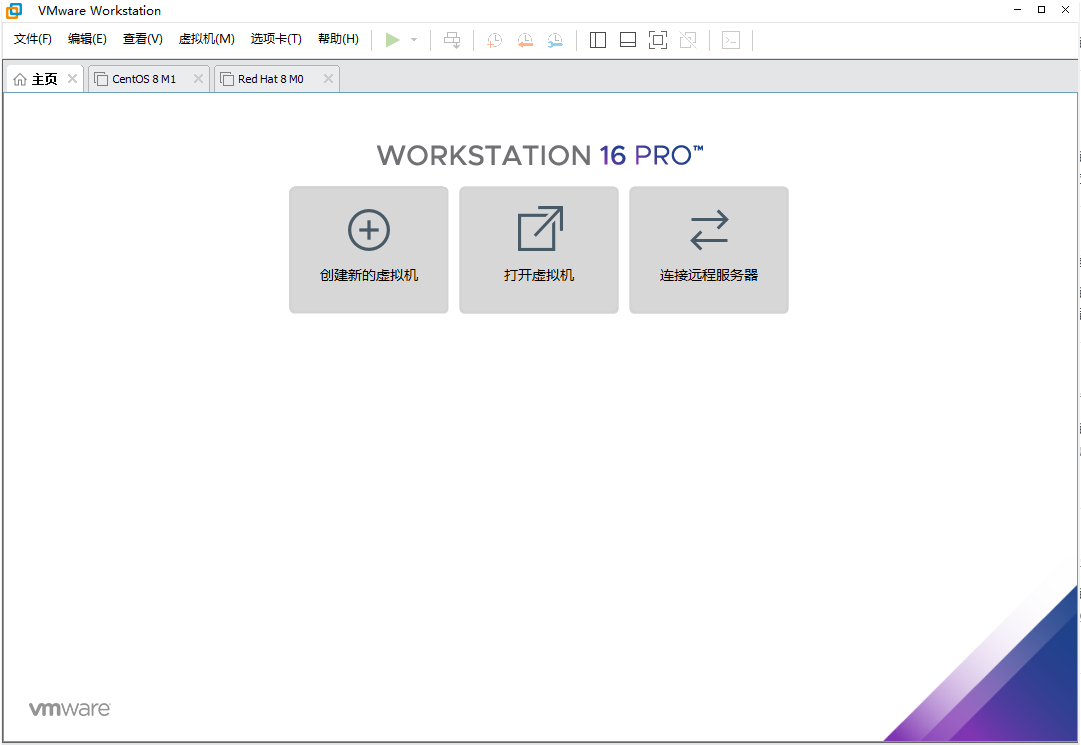The width and height of the screenshot is (1081, 745).
Task: Close the 主页 tab
Action: coord(72,79)
